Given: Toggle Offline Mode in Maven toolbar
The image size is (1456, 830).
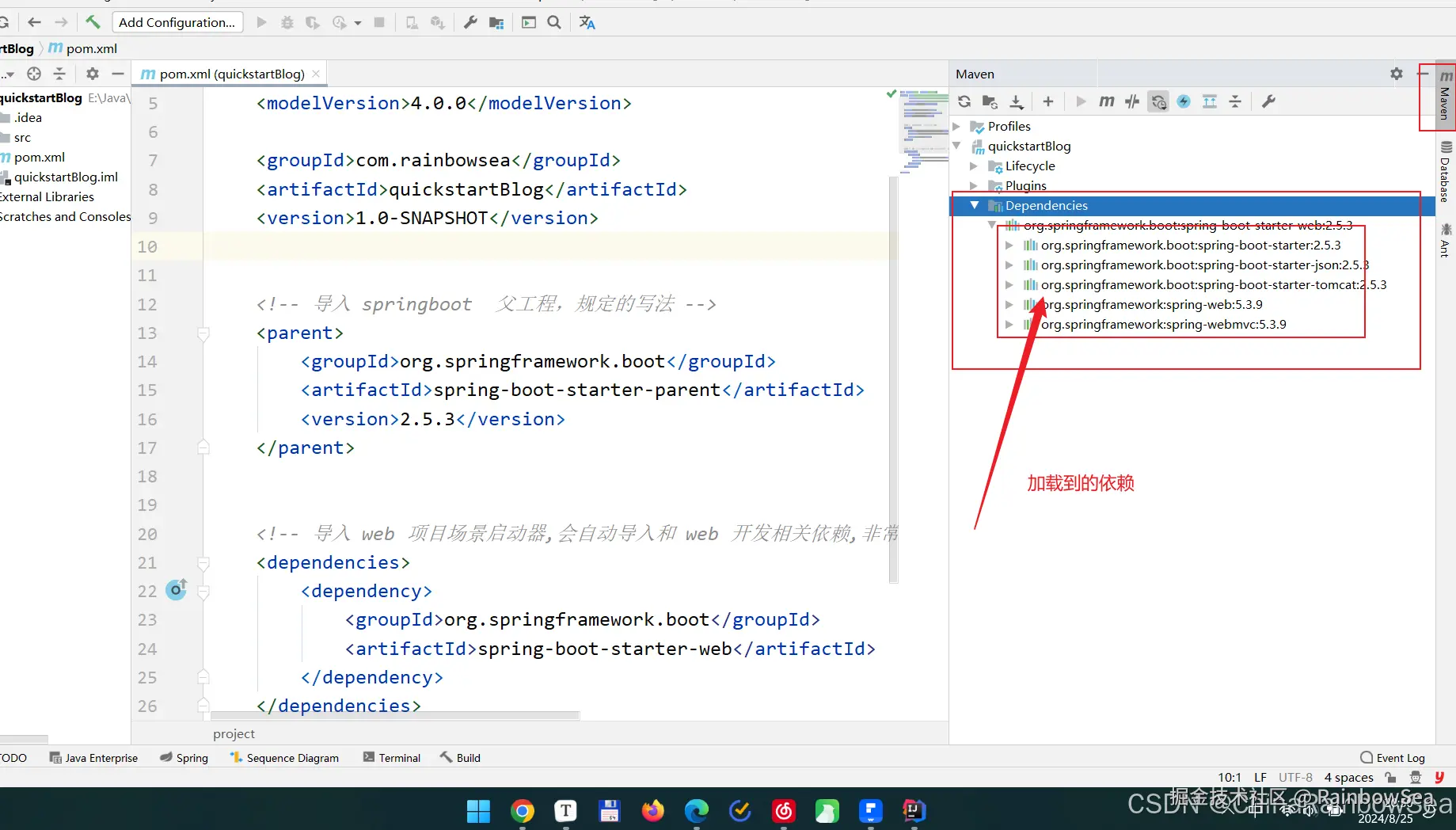Looking at the screenshot, I should click(x=1132, y=101).
